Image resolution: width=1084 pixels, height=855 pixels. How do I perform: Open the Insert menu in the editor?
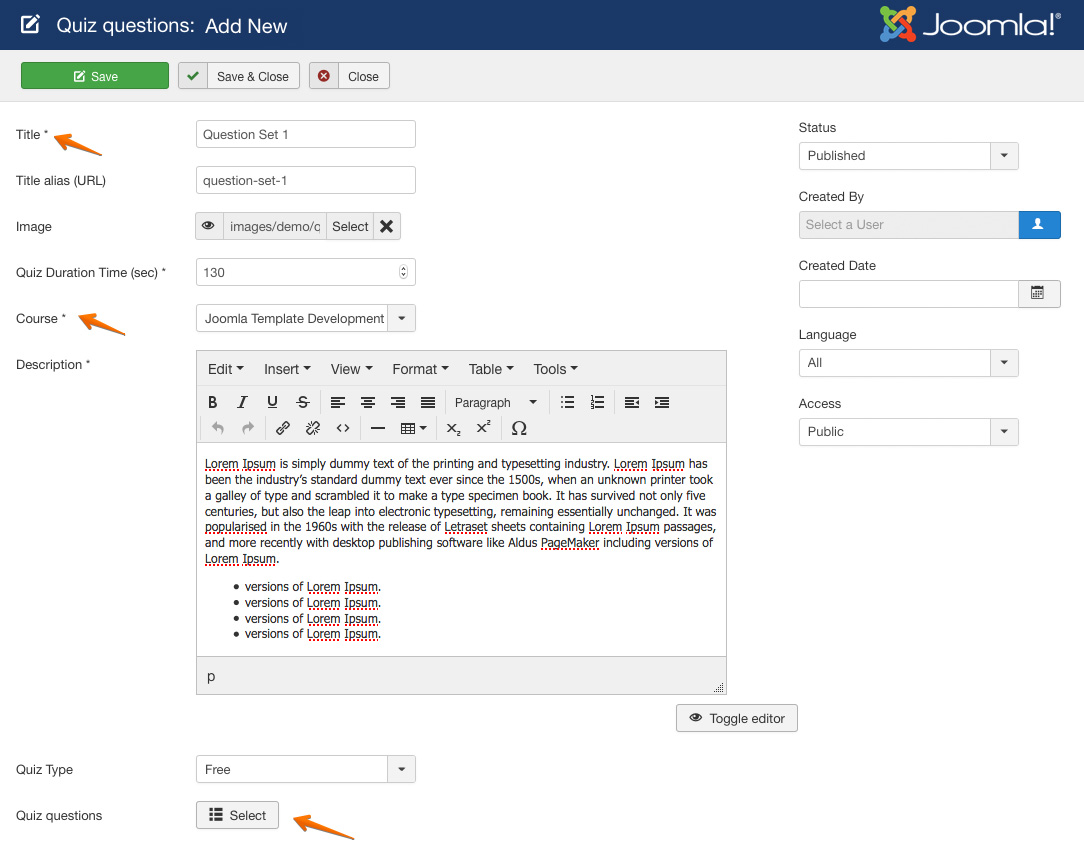point(287,369)
